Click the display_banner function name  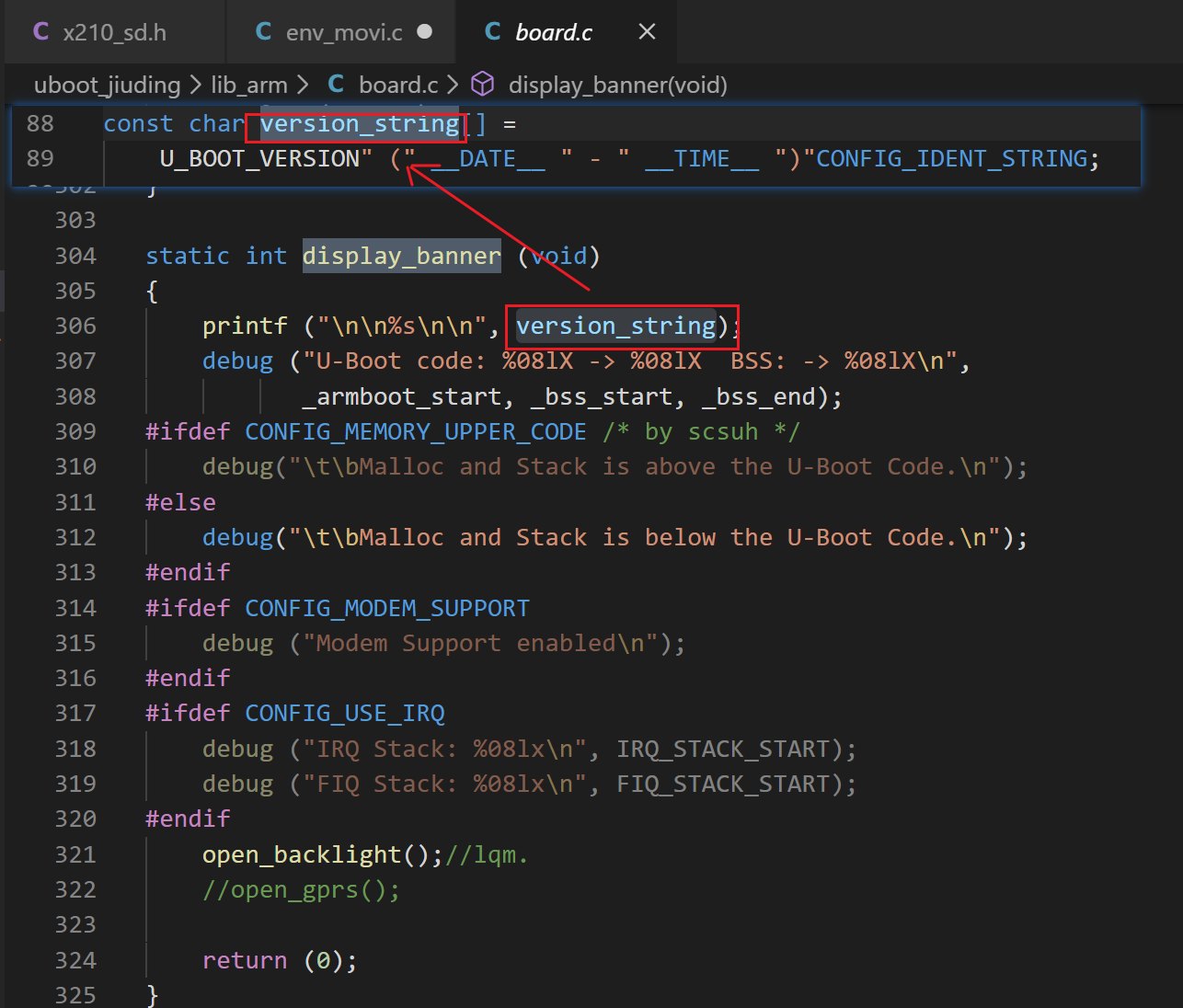[x=402, y=256]
